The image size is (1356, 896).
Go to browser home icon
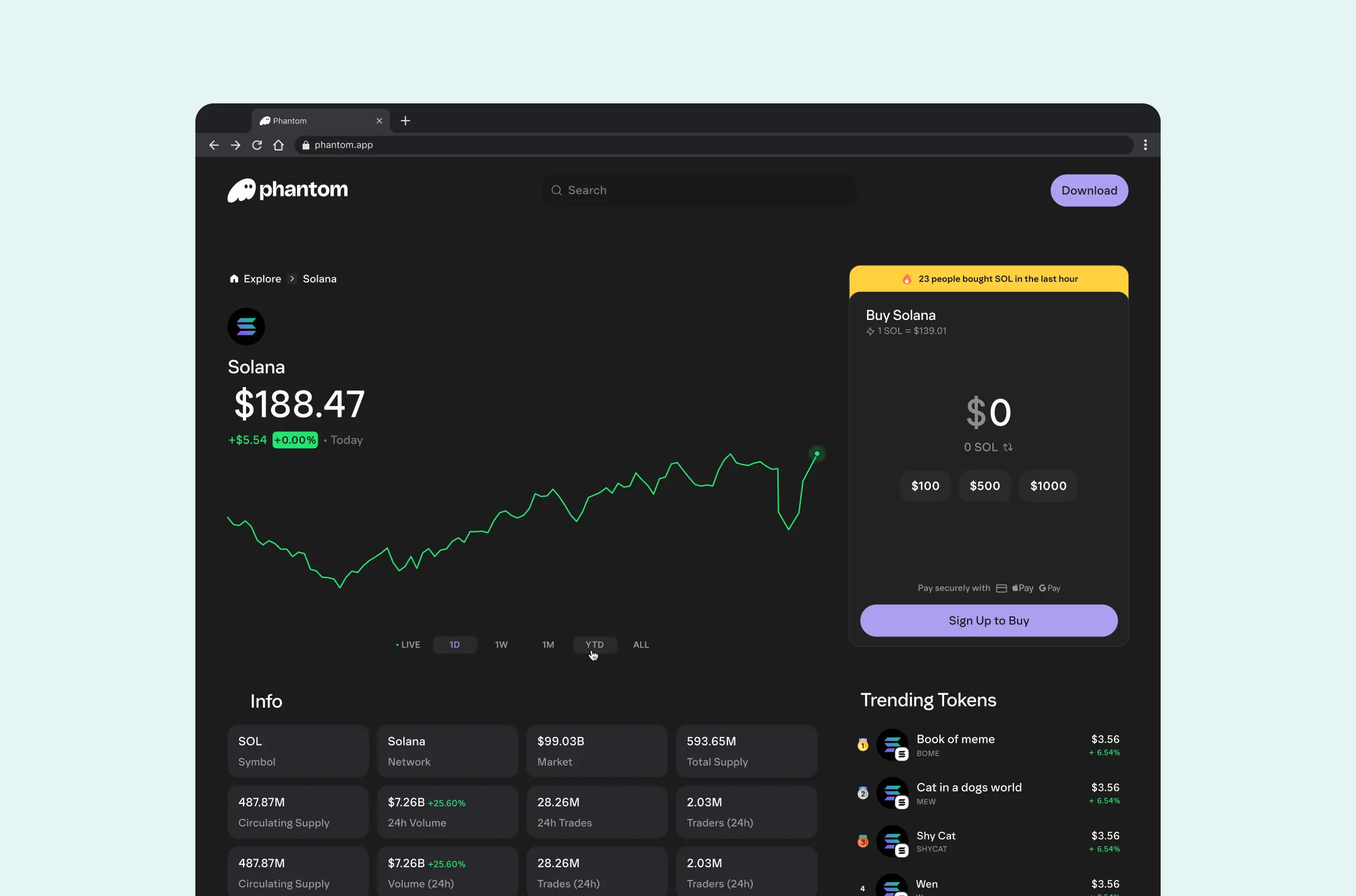(x=279, y=145)
